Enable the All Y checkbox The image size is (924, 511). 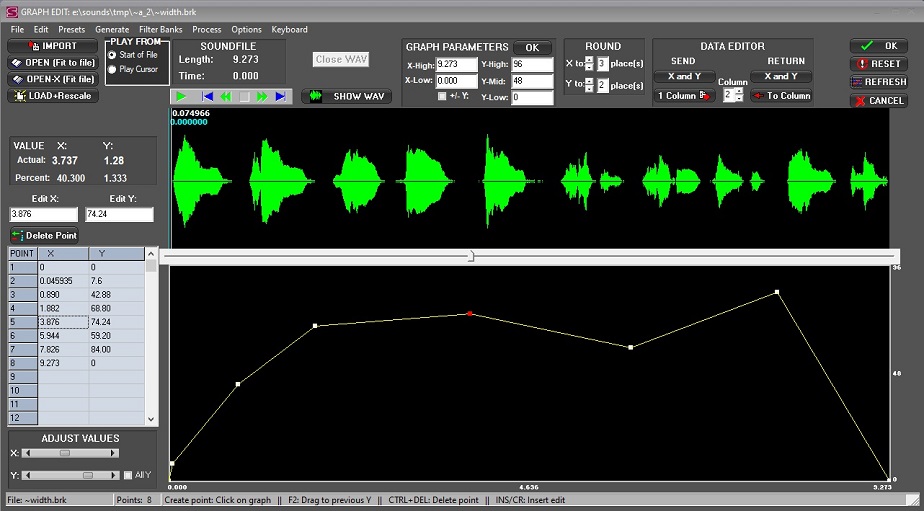[x=128, y=475]
